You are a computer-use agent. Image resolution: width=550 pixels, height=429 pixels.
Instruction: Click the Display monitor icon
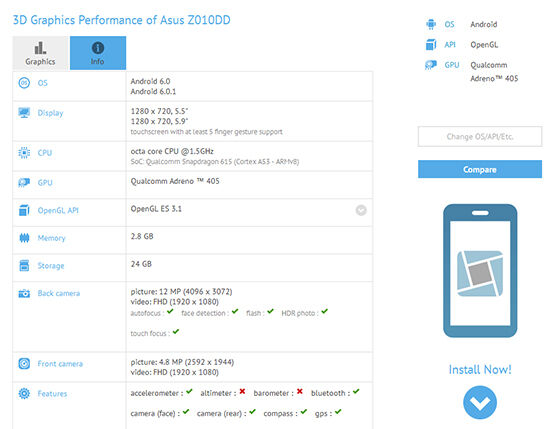[24, 113]
